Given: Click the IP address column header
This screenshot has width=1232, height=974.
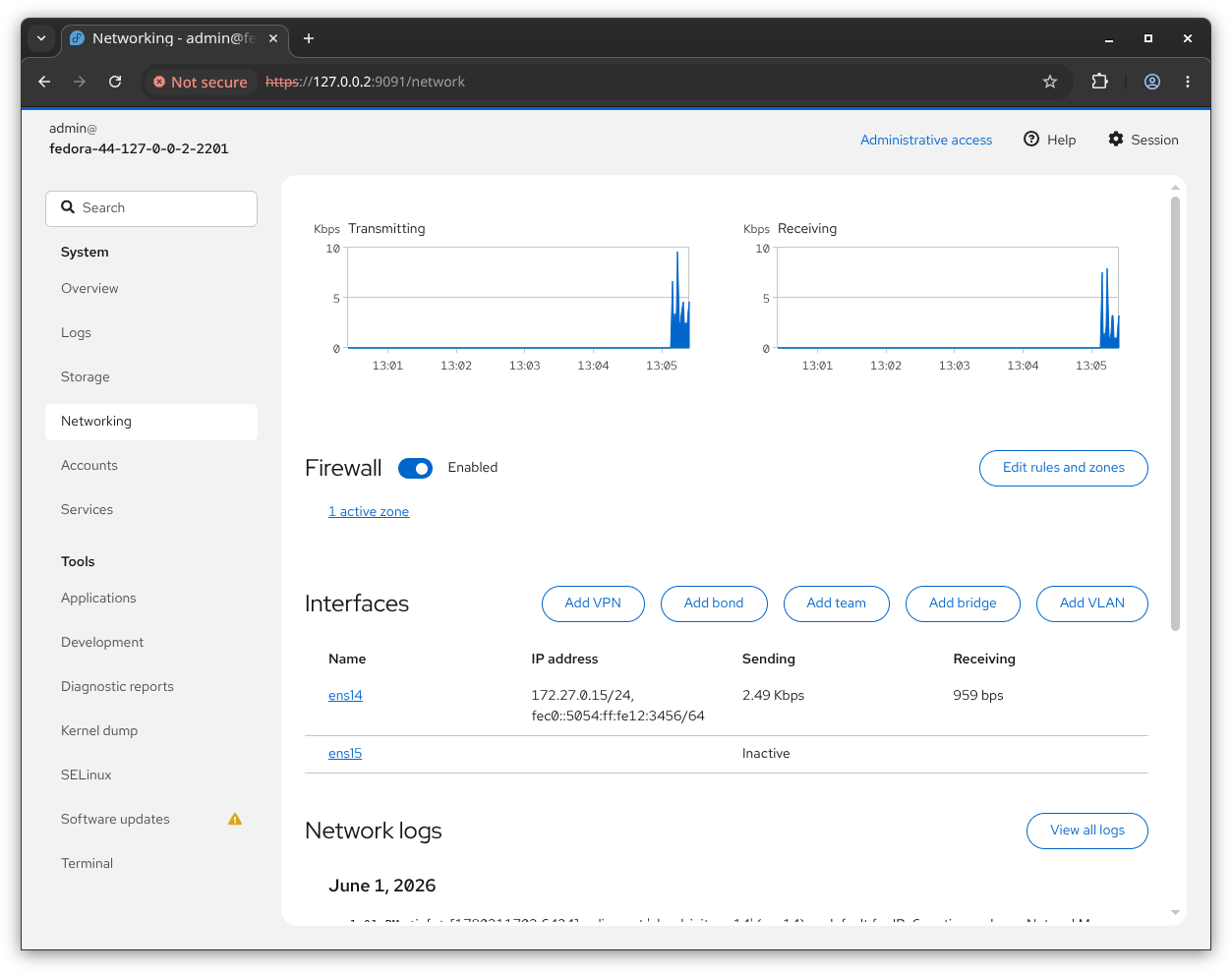Looking at the screenshot, I should pyautogui.click(x=564, y=659).
